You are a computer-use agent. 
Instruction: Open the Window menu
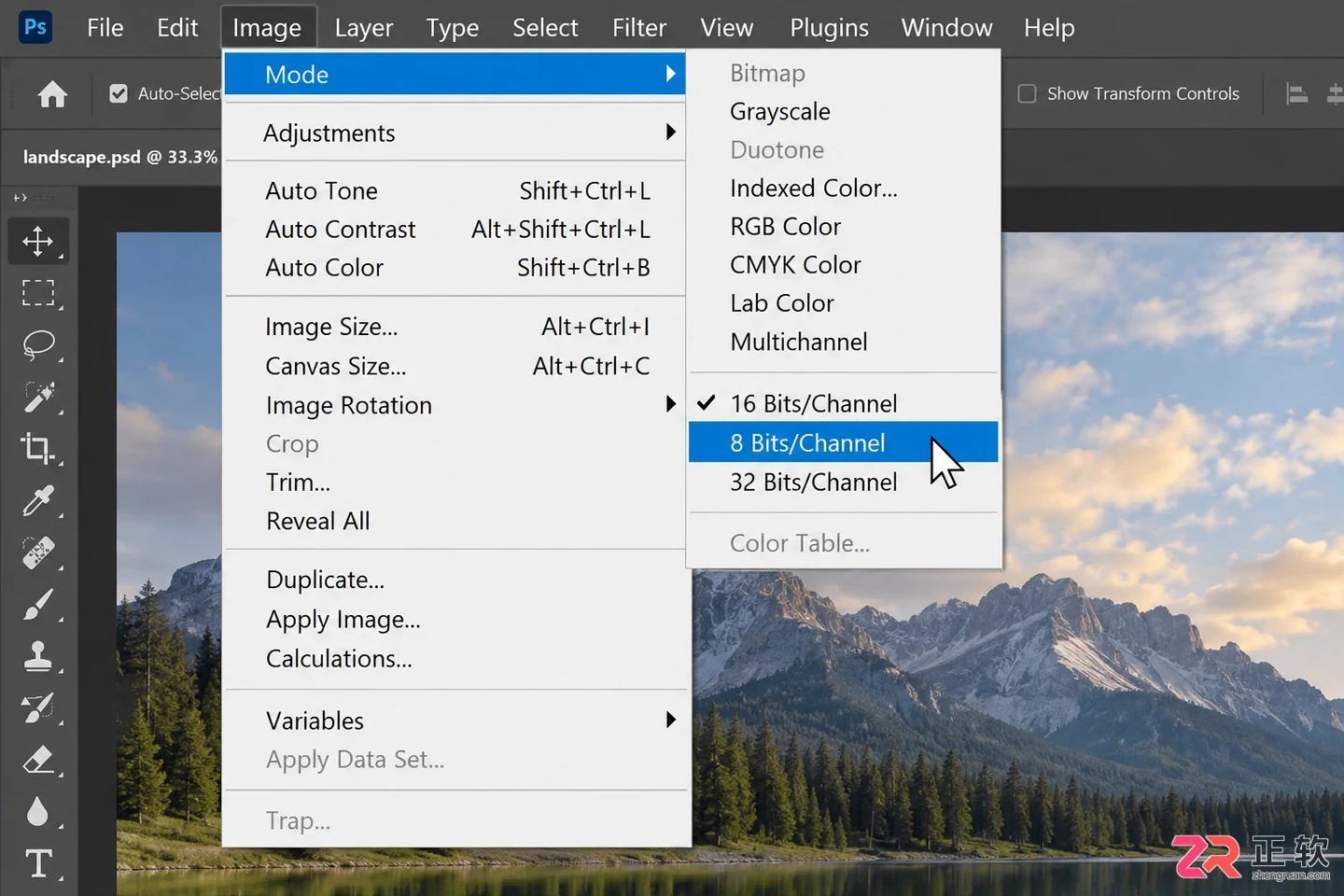click(x=946, y=28)
